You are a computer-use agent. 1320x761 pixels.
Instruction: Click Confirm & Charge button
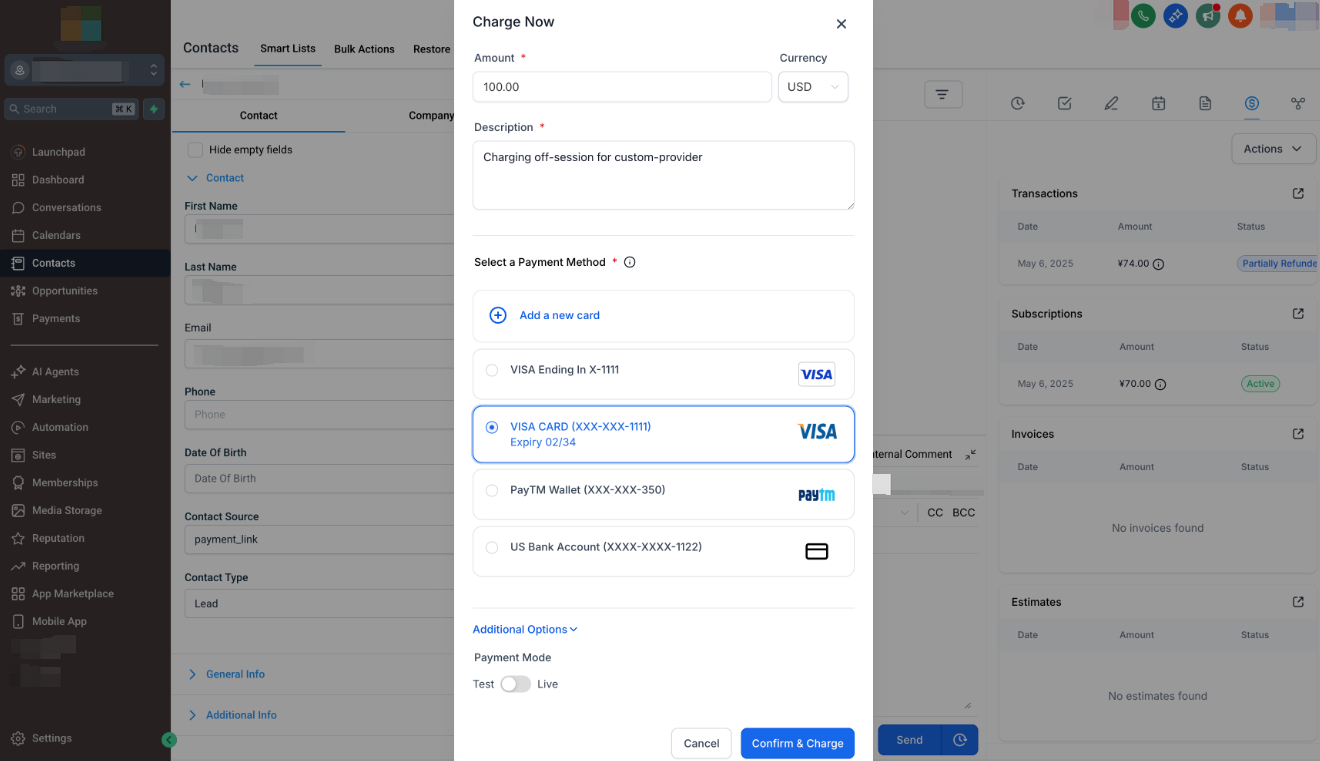pyautogui.click(x=797, y=743)
